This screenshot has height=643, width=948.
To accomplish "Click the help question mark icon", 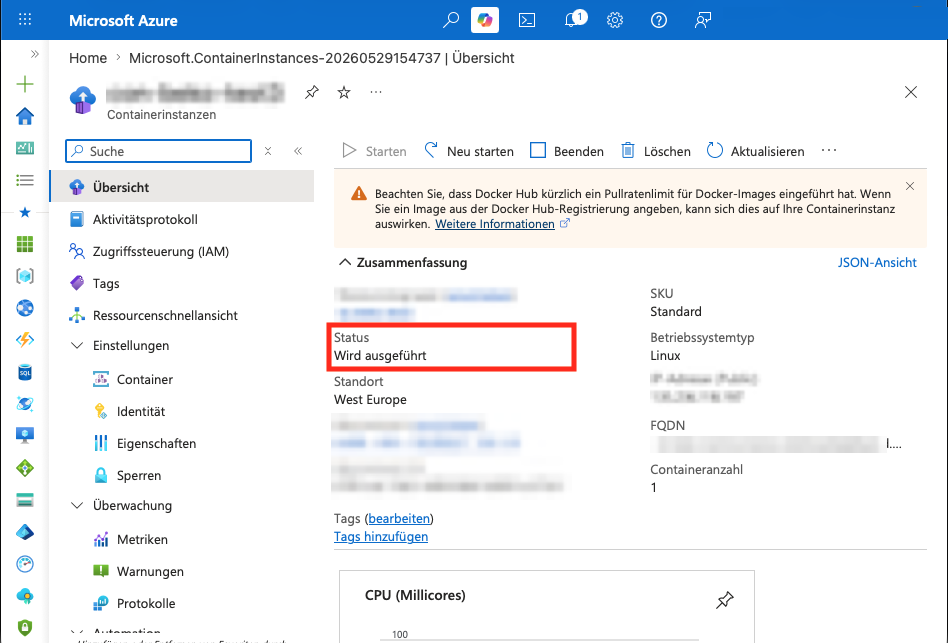I will pos(659,20).
